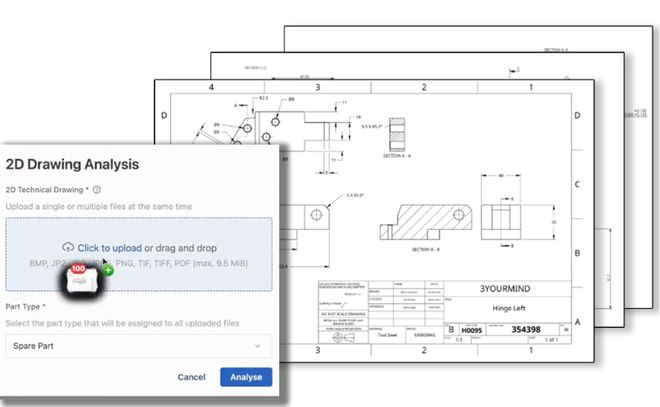The image size is (660, 407).
Task: Cancel the 2D Drawing Analysis dialog
Action: click(191, 377)
